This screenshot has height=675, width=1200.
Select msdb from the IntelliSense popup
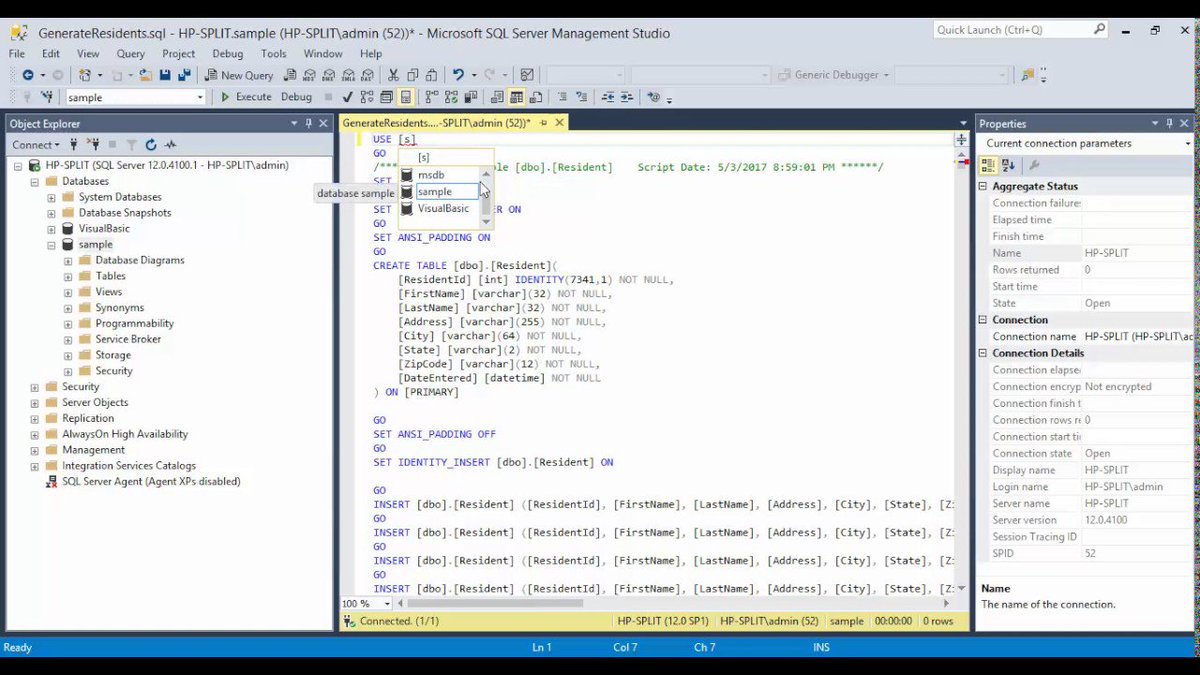[430, 174]
